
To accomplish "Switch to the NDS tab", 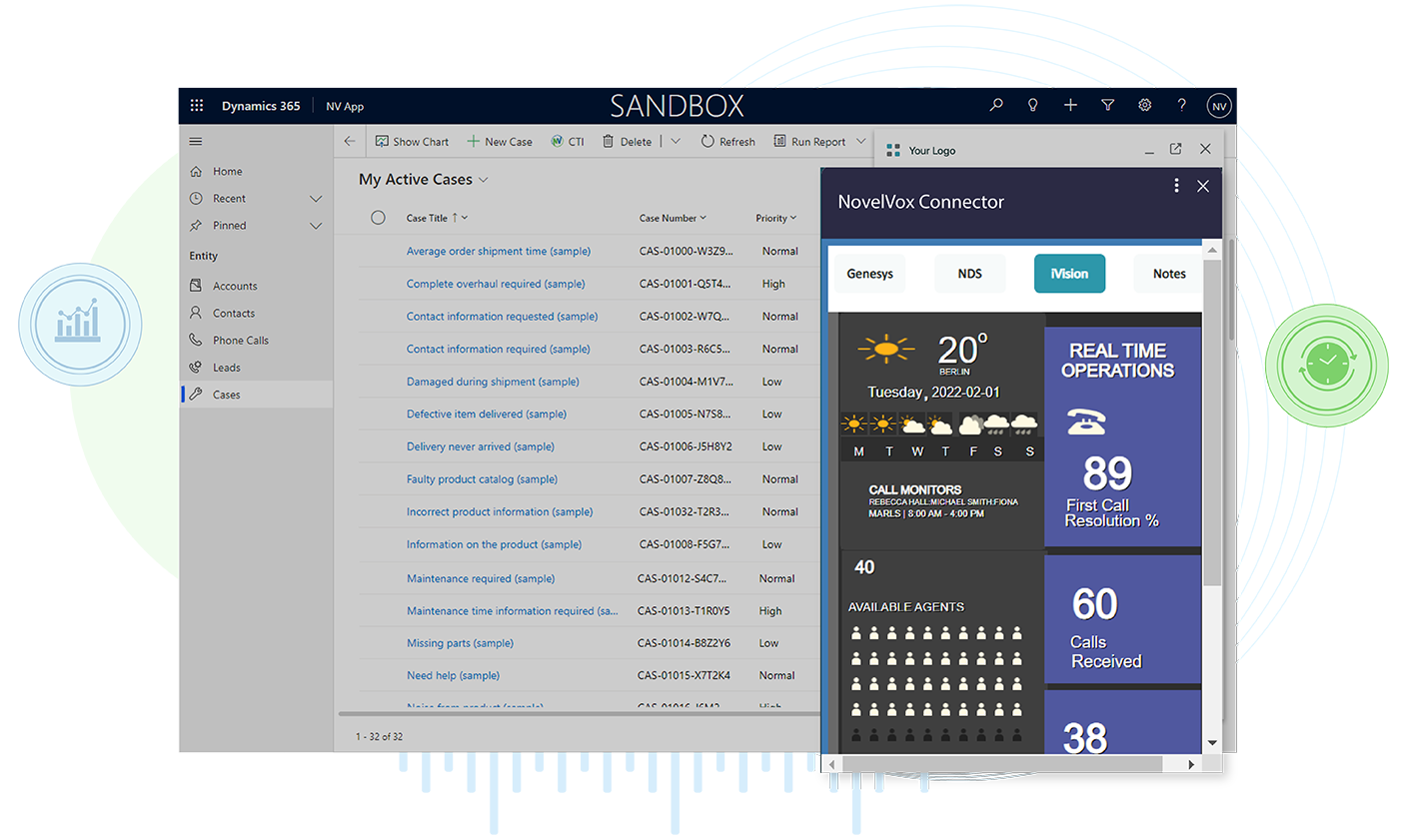I will click(x=969, y=274).
